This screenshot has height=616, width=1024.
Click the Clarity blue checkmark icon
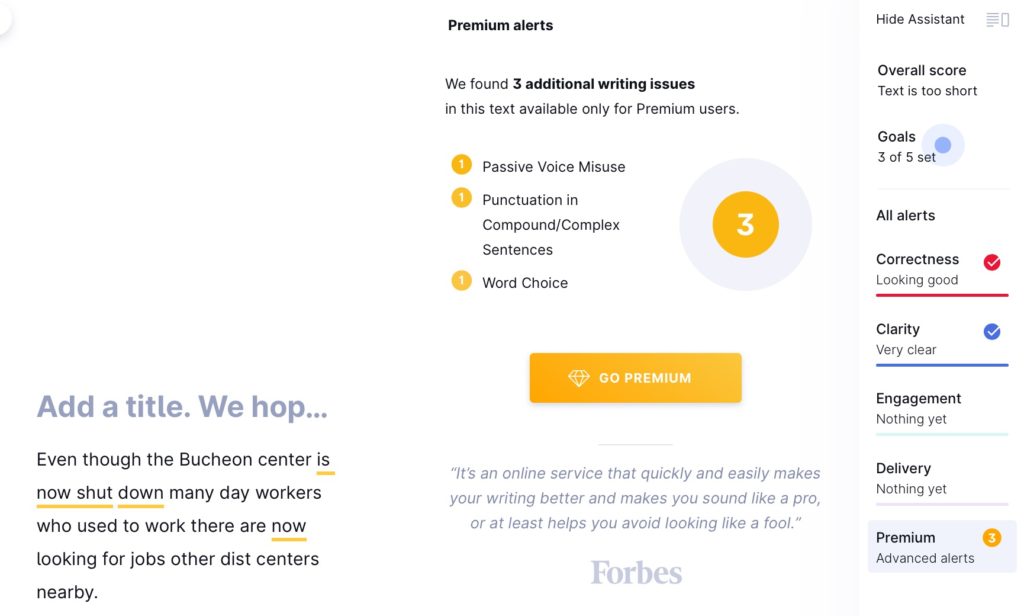[992, 331]
